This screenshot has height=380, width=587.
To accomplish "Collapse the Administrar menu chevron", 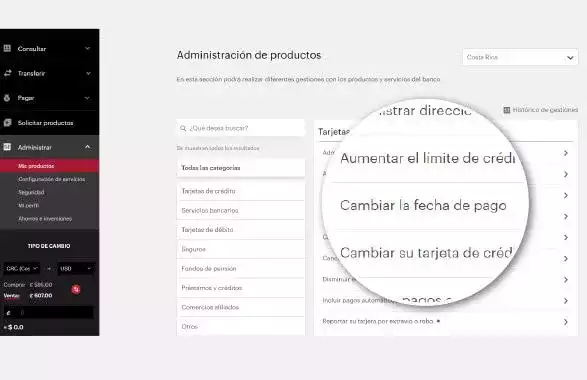I will [88, 147].
